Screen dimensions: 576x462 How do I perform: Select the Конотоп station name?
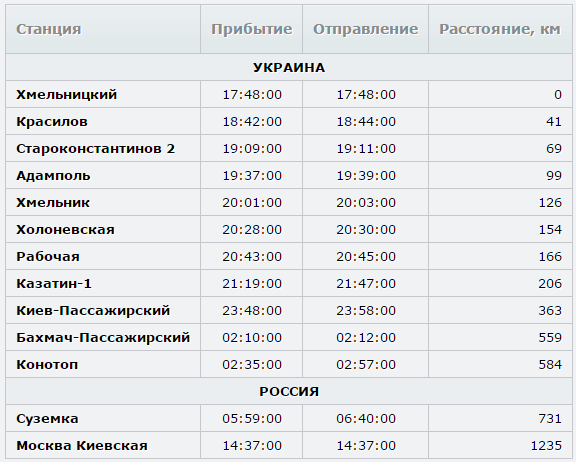point(47,365)
